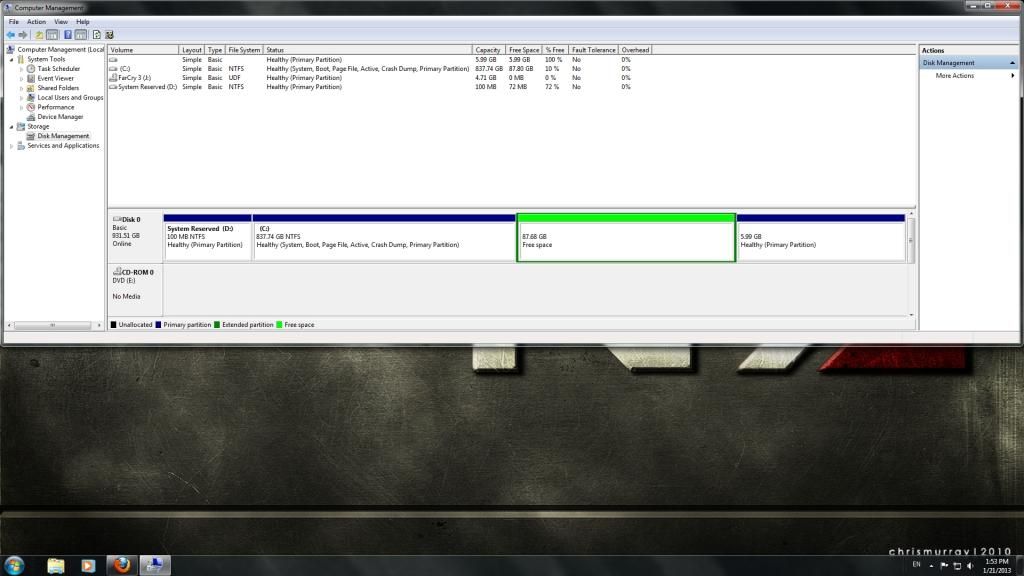1024x576 pixels.
Task: Click the console tree horizontal scrollbar
Action: (x=53, y=325)
